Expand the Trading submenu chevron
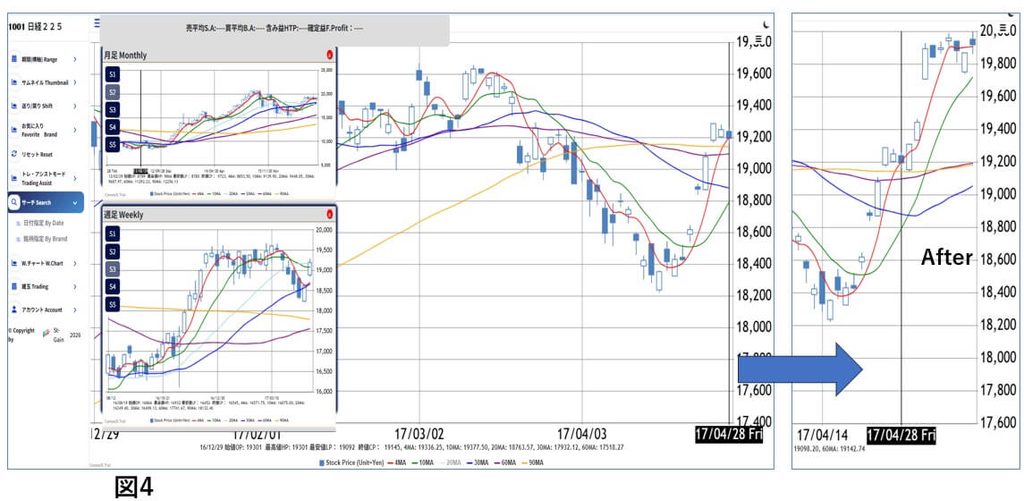Image resolution: width=1024 pixels, height=501 pixels. pyautogui.click(x=75, y=287)
